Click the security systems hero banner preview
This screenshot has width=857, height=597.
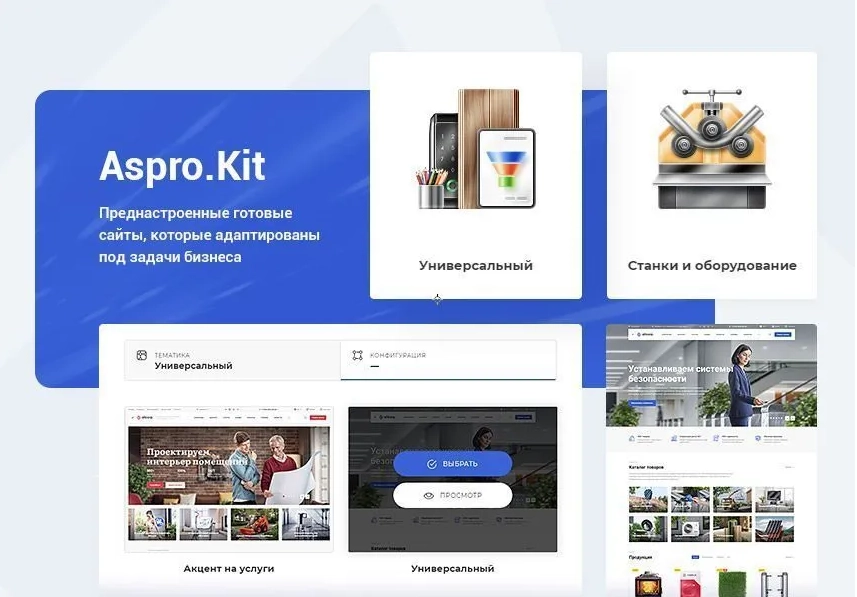pos(712,375)
